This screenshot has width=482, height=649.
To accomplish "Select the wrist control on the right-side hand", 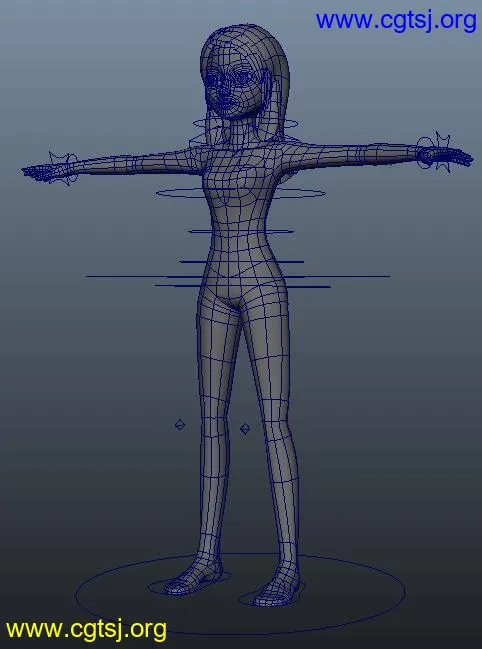I will [433, 153].
